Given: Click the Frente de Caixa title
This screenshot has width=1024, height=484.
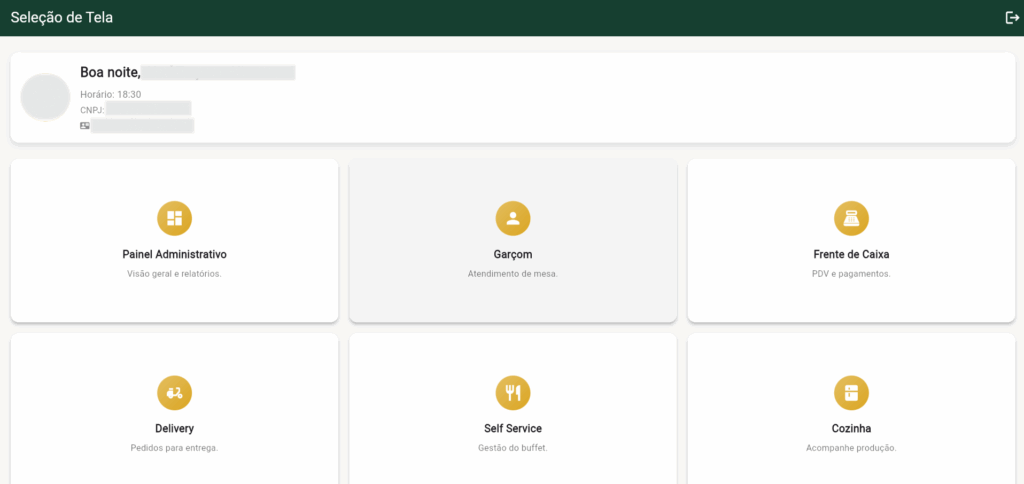Looking at the screenshot, I should tap(851, 254).
